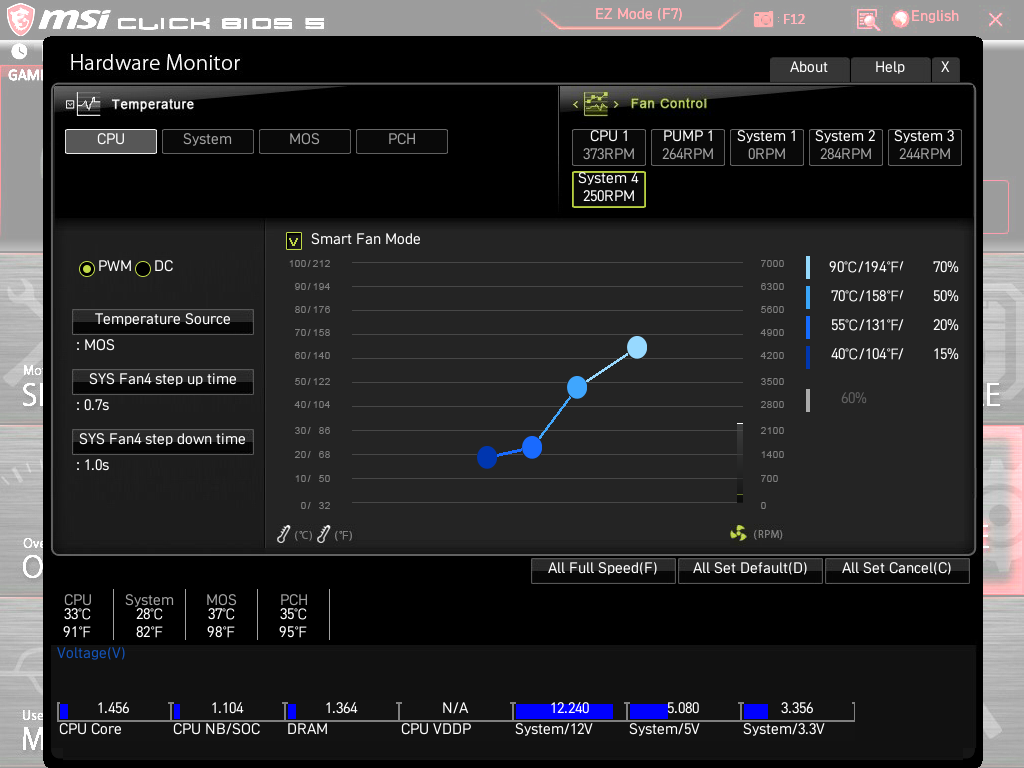
Task: Click the left arrow before the Fan Control icon
Action: click(575, 104)
